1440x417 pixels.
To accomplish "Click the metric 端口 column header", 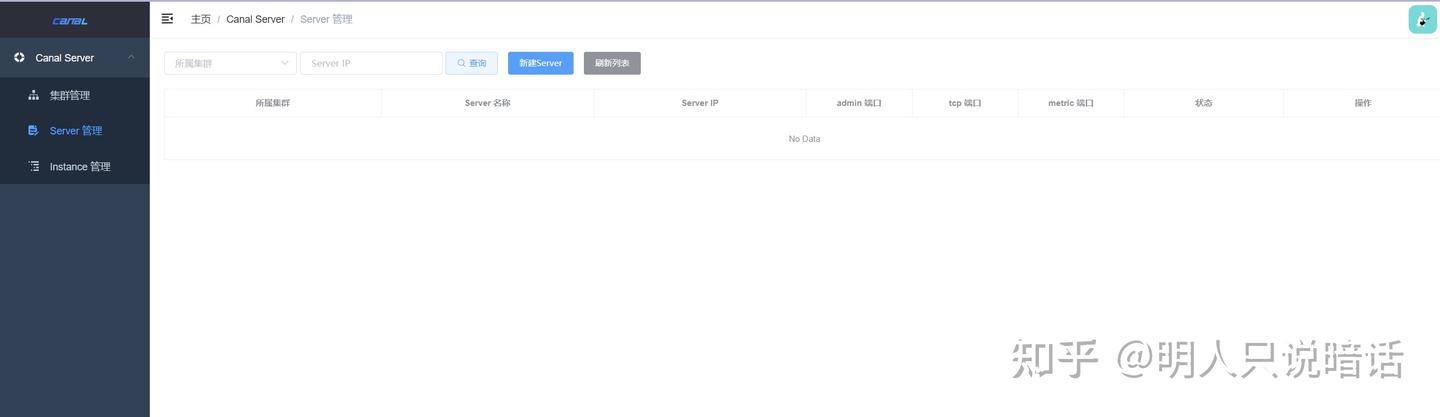I will (x=1071, y=103).
